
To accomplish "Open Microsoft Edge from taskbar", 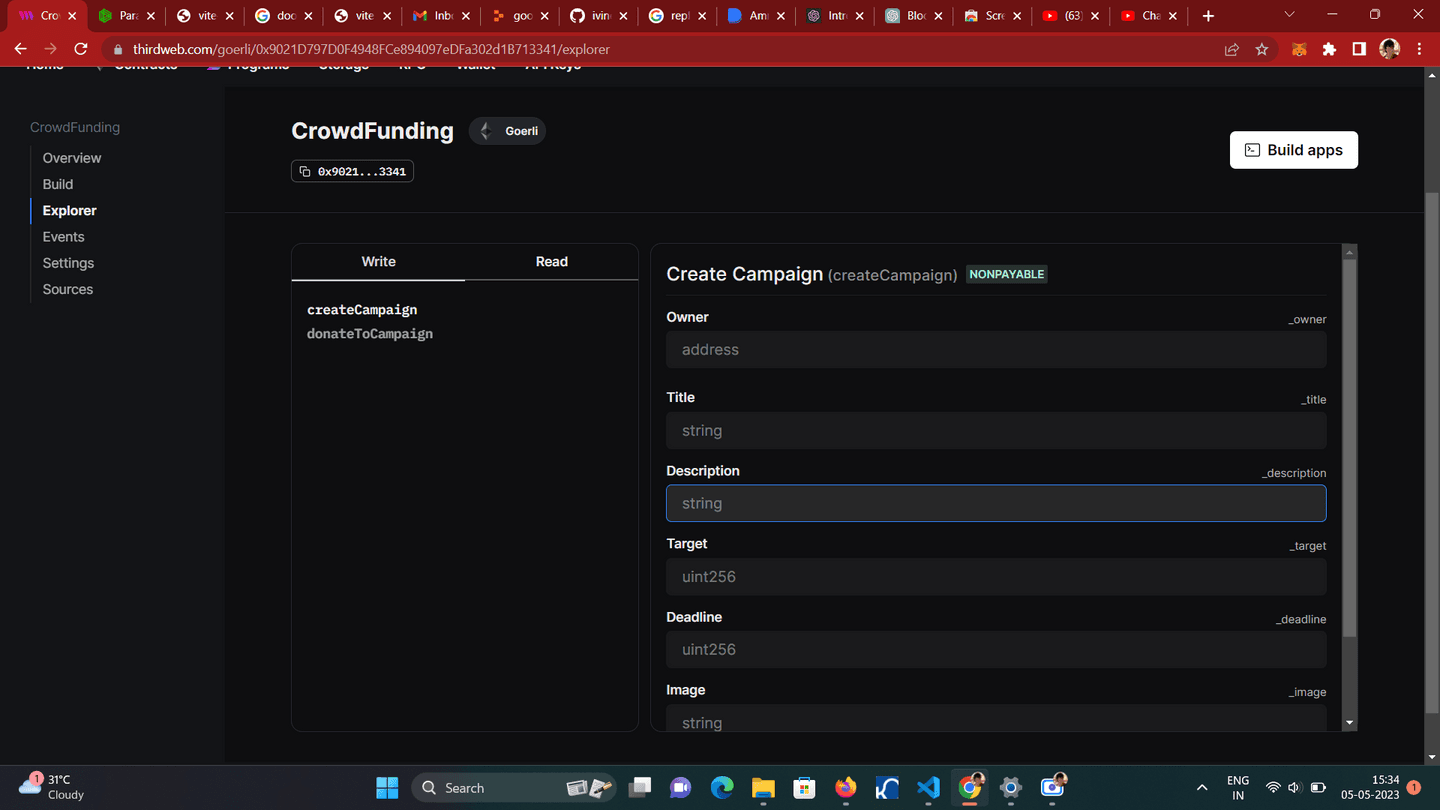I will pos(722,788).
